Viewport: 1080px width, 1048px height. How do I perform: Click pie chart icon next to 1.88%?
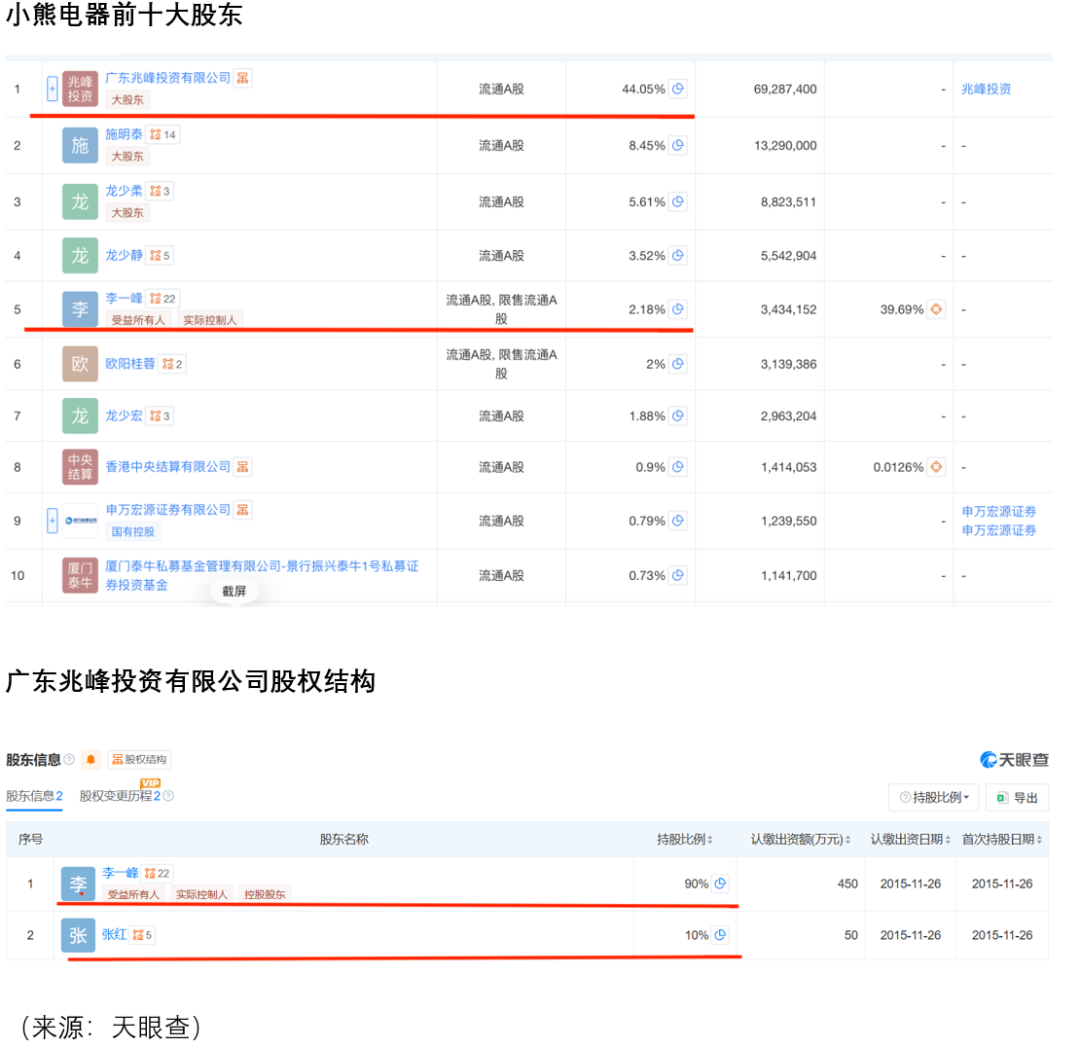pyautogui.click(x=678, y=416)
